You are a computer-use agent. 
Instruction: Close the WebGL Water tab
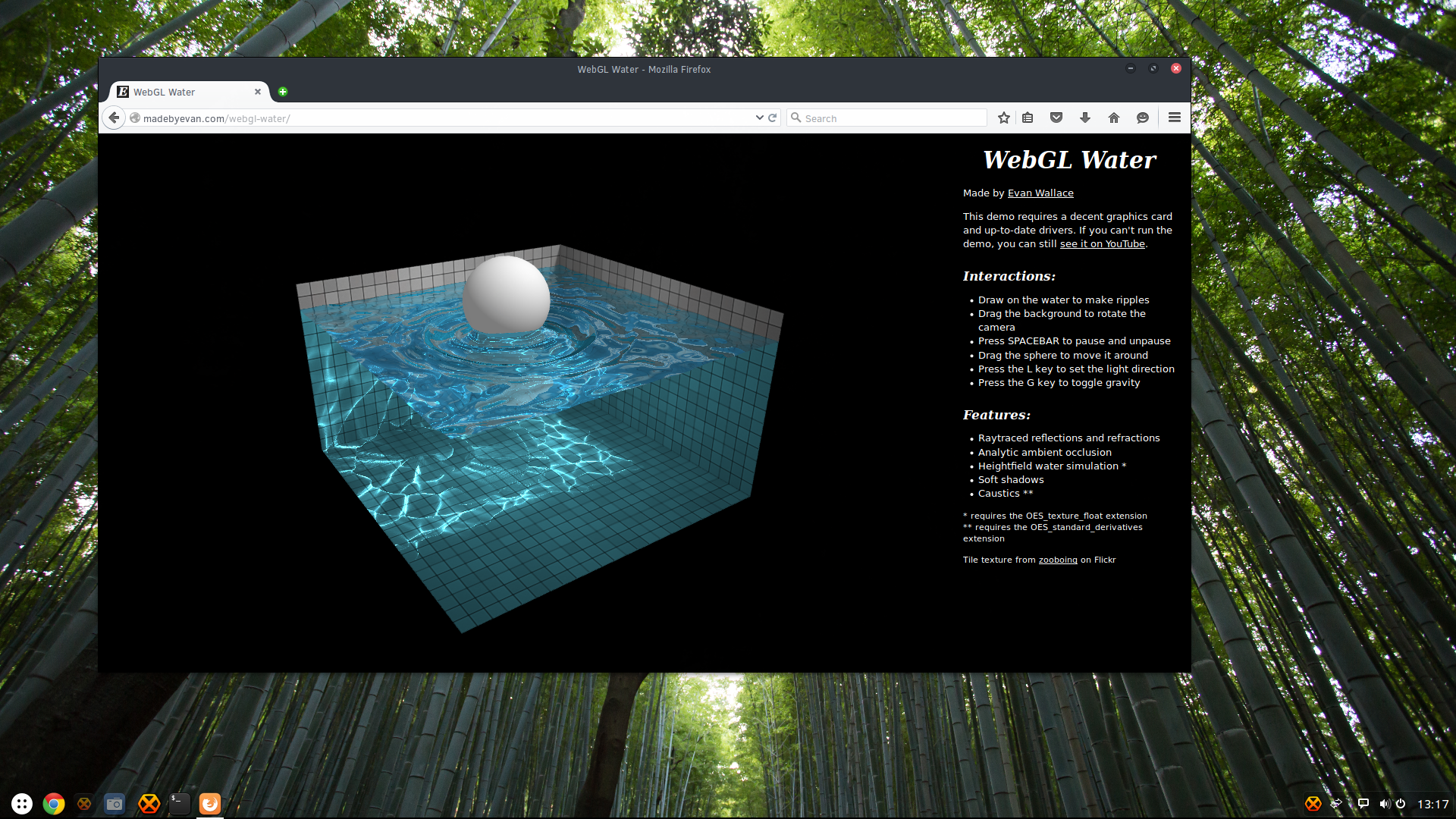coord(258,92)
